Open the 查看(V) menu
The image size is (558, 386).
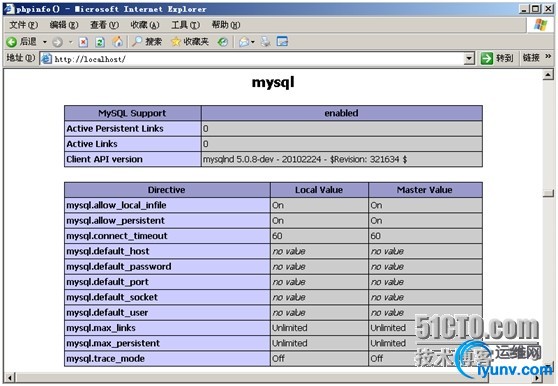click(104, 25)
